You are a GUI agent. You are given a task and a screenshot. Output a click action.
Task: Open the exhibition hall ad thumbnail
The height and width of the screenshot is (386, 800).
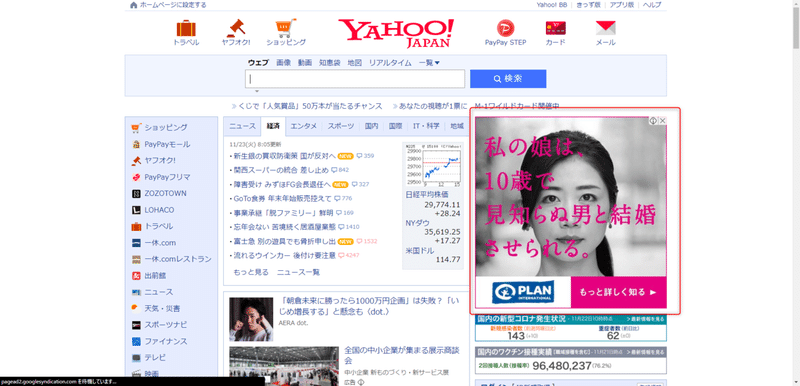(x=284, y=365)
